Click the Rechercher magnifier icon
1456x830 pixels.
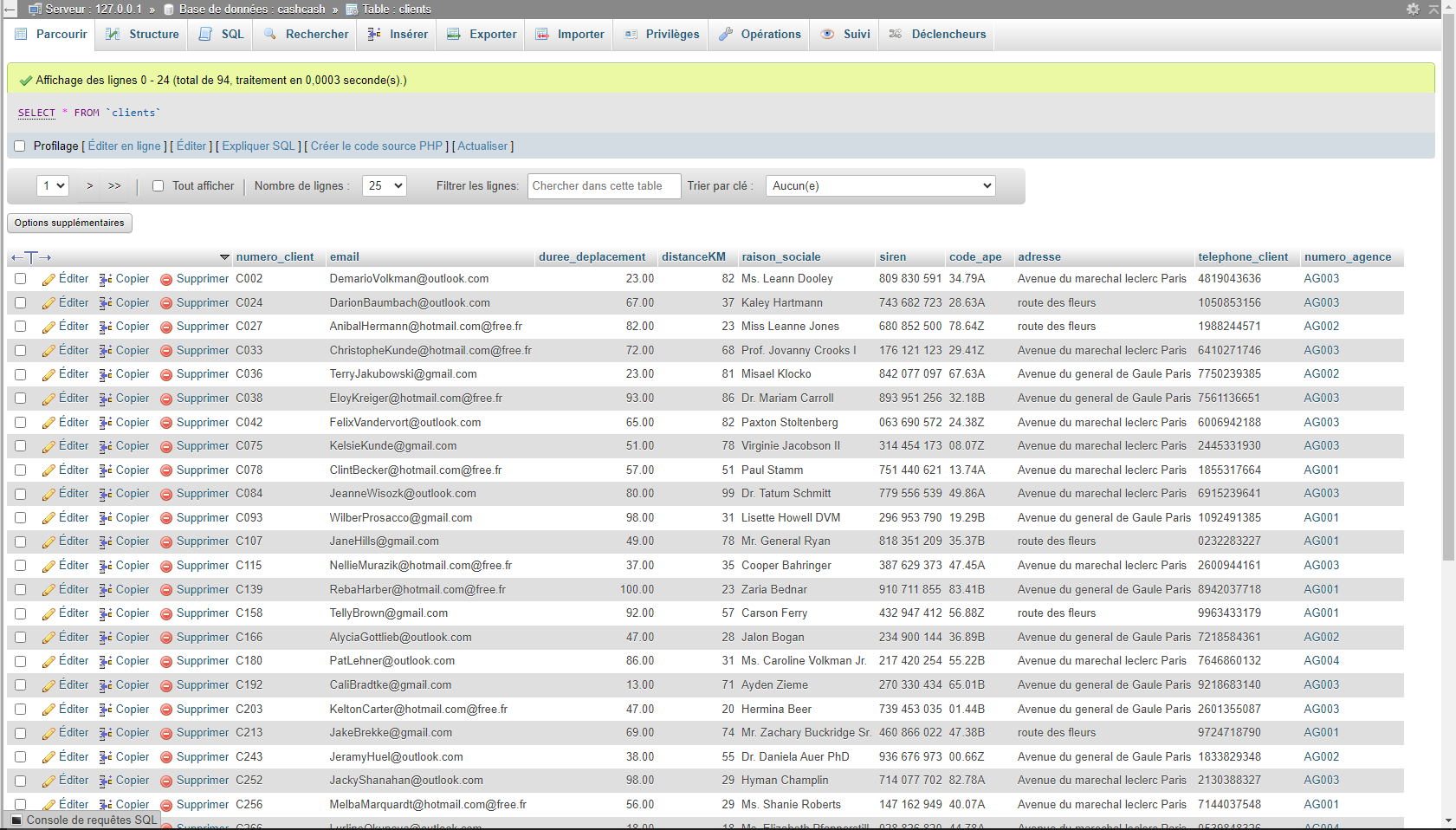(270, 34)
